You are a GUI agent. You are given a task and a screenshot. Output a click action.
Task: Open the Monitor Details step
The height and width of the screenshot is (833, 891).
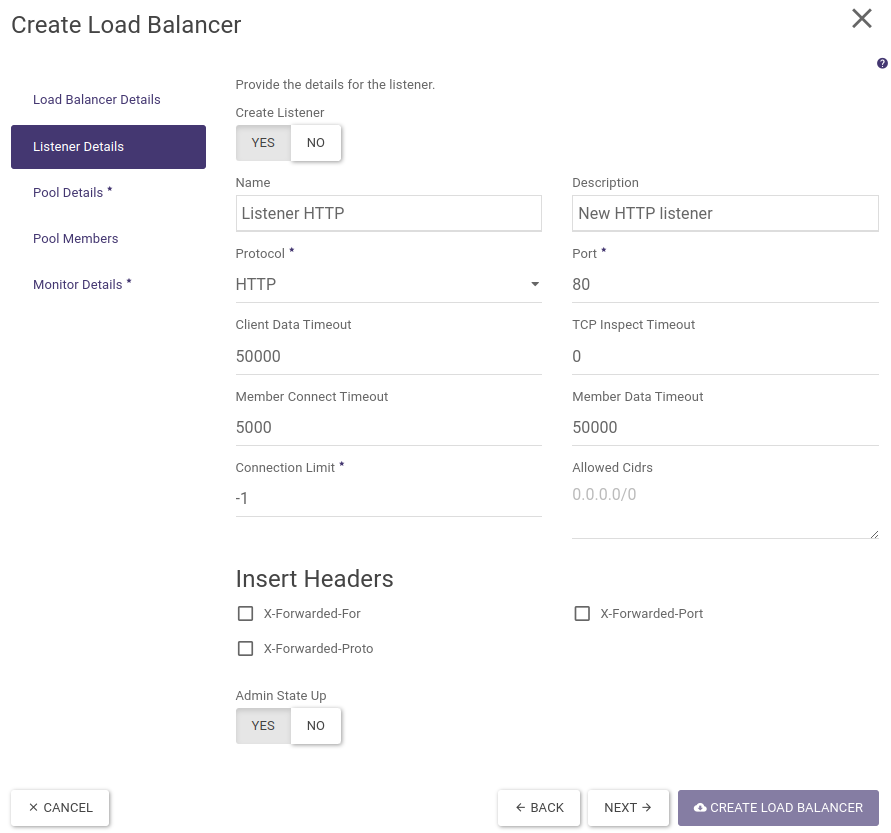point(78,285)
